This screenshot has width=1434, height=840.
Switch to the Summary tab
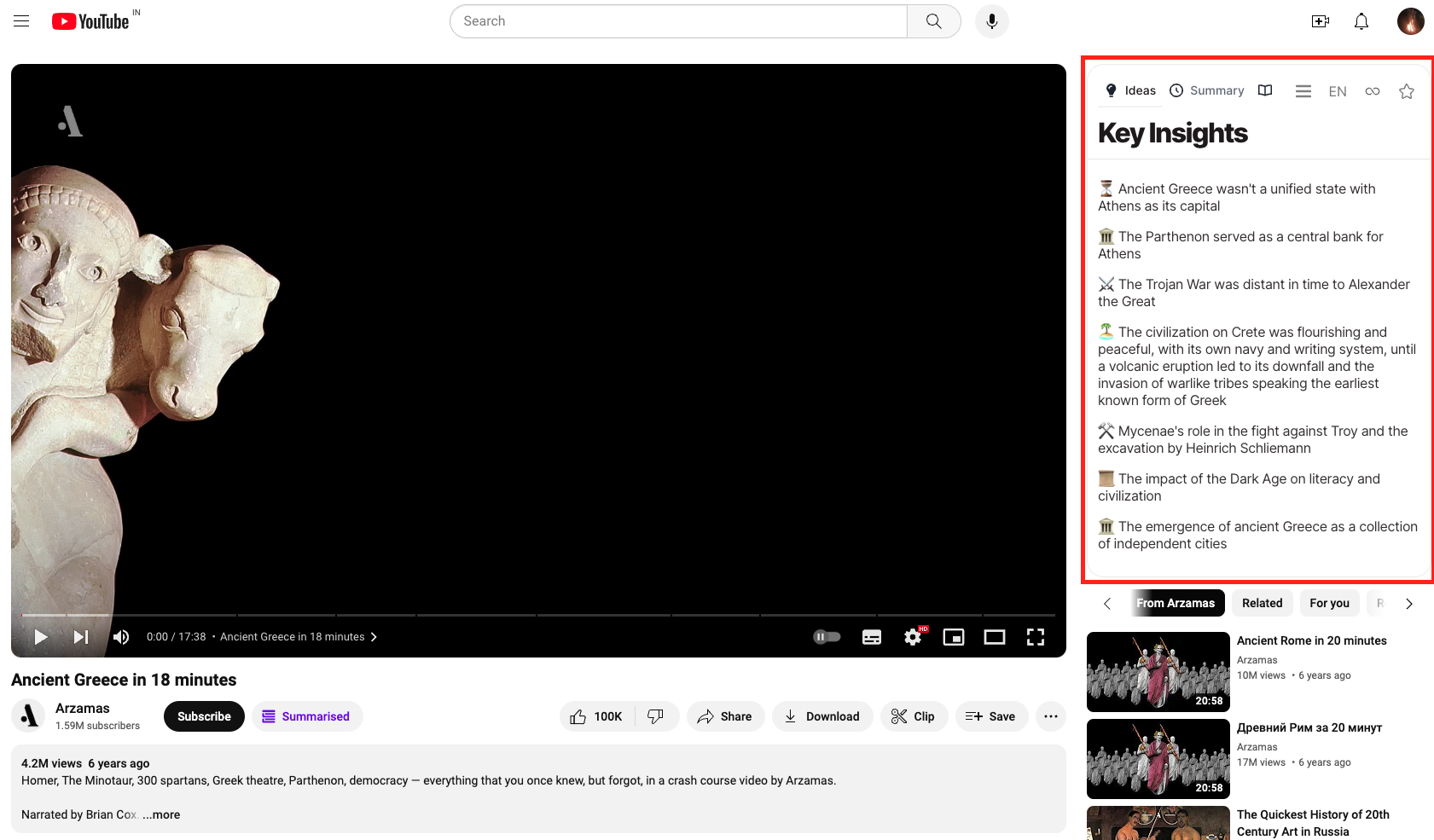(x=1206, y=90)
